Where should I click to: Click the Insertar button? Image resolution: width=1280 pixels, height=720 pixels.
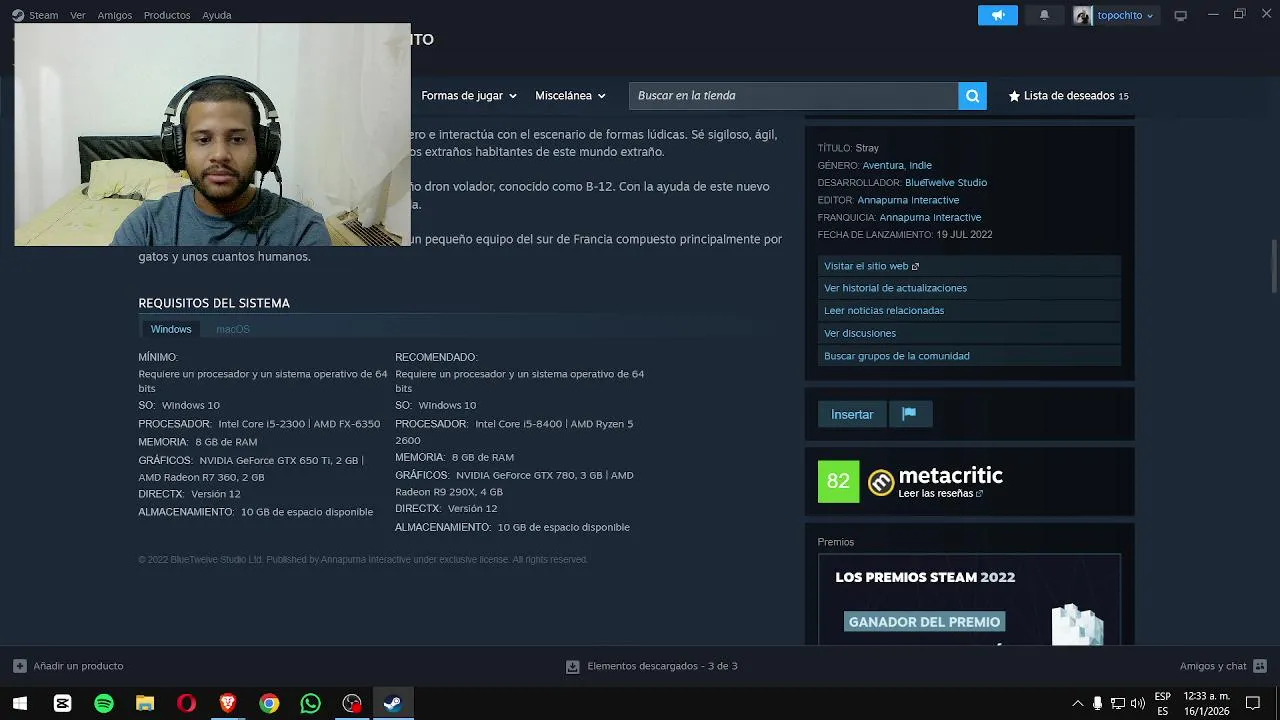click(852, 414)
